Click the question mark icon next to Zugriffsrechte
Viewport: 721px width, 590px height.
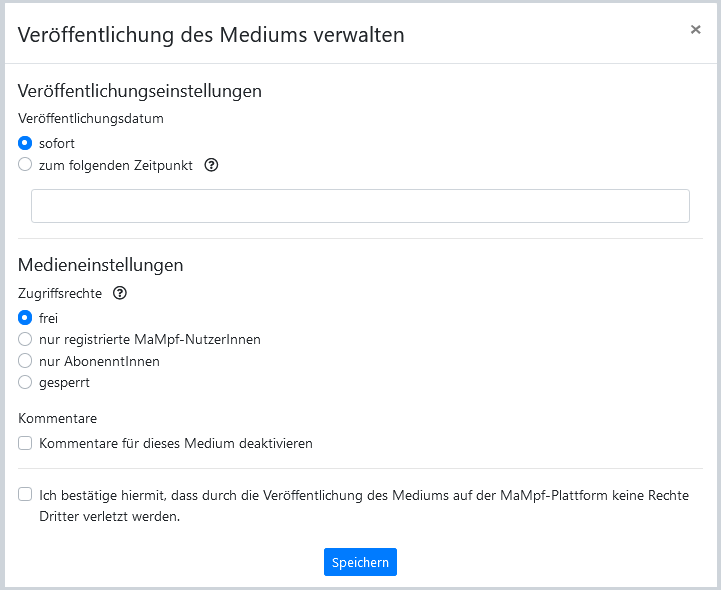[x=120, y=294]
